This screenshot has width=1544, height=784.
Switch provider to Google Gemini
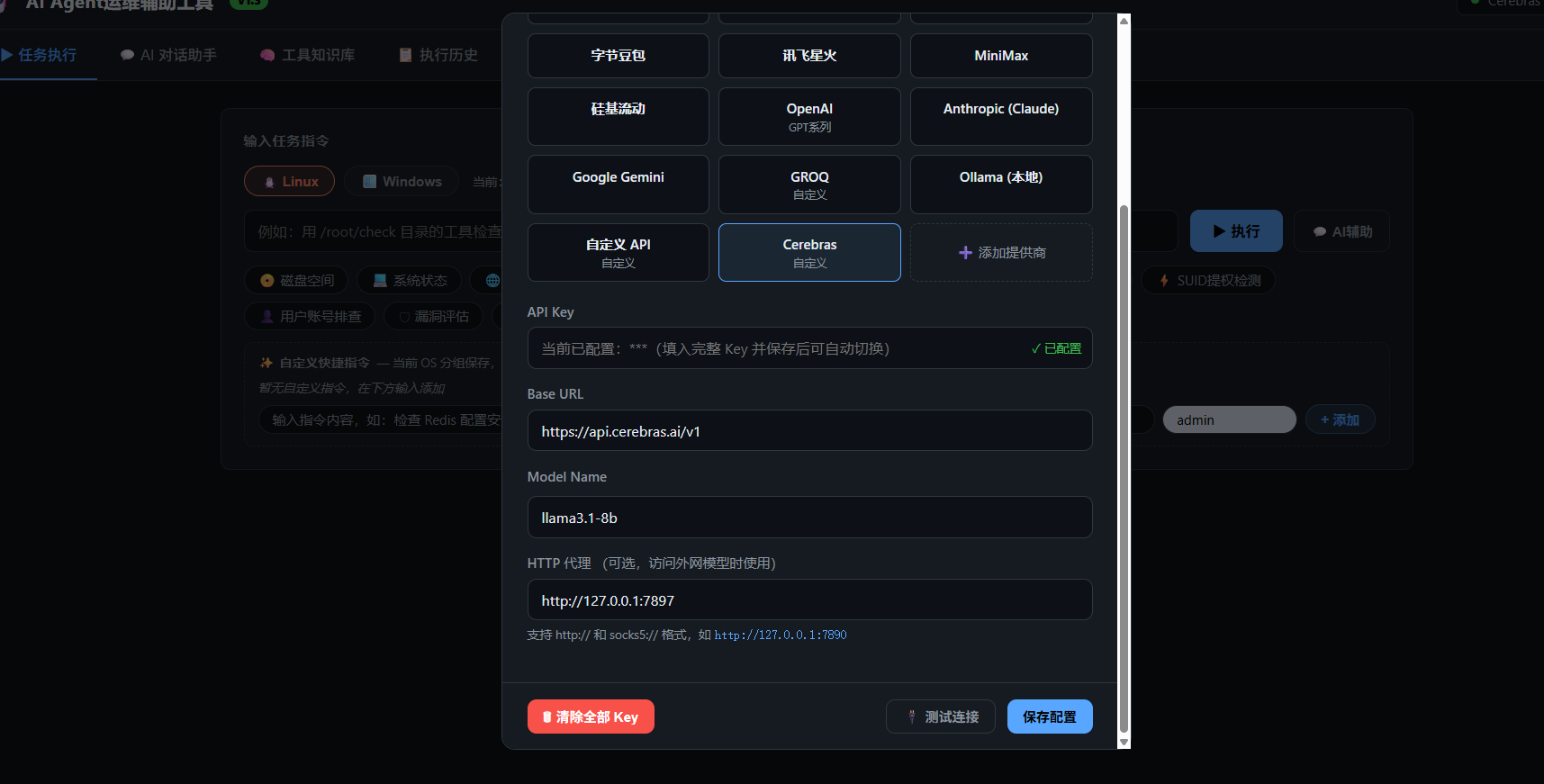(619, 185)
